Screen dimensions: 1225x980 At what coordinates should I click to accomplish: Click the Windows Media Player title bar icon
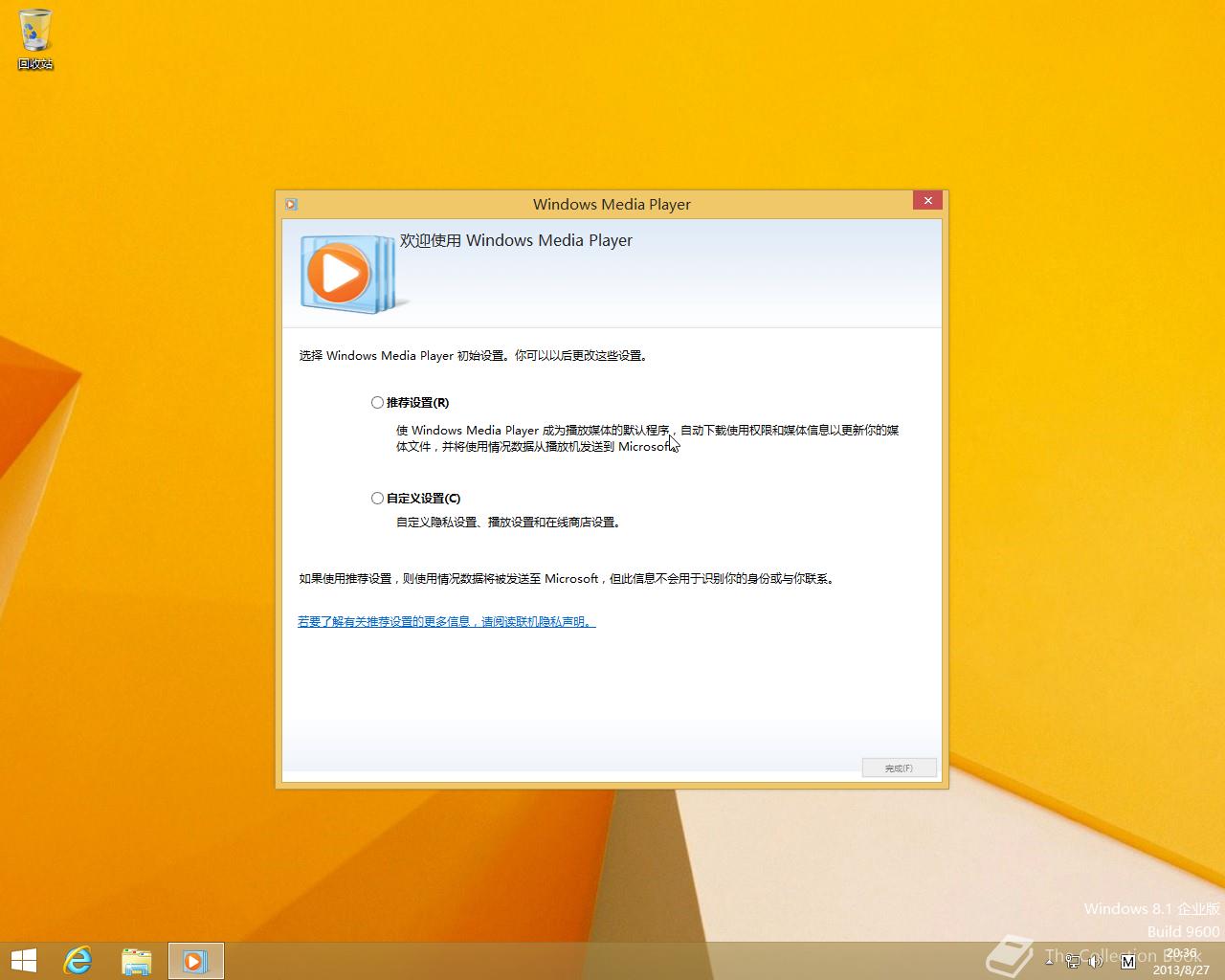click(291, 204)
